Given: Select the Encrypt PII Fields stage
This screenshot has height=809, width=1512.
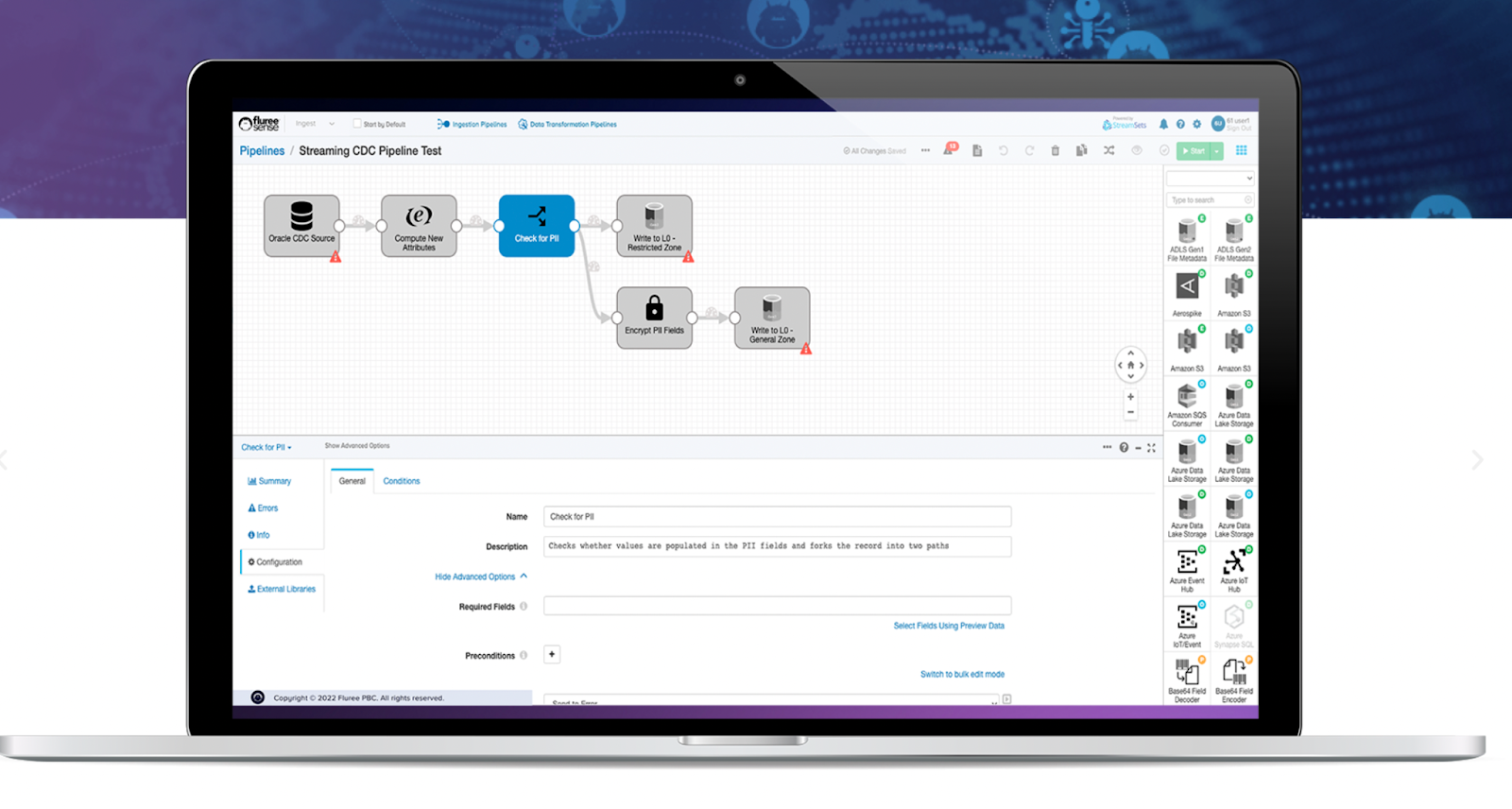Looking at the screenshot, I should coord(654,318).
